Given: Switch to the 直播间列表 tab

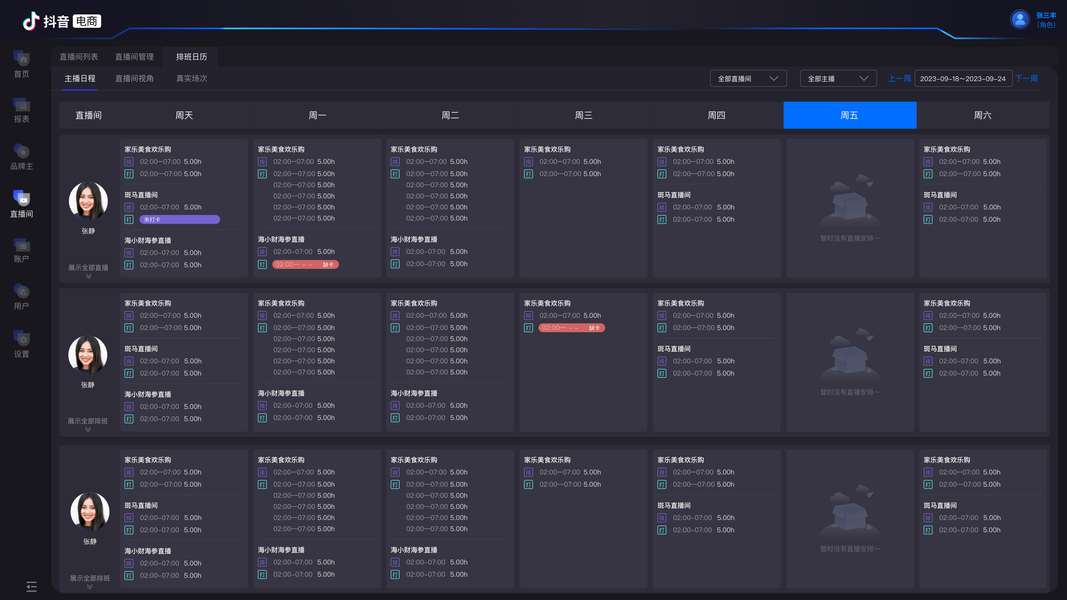Looking at the screenshot, I should coord(78,56).
